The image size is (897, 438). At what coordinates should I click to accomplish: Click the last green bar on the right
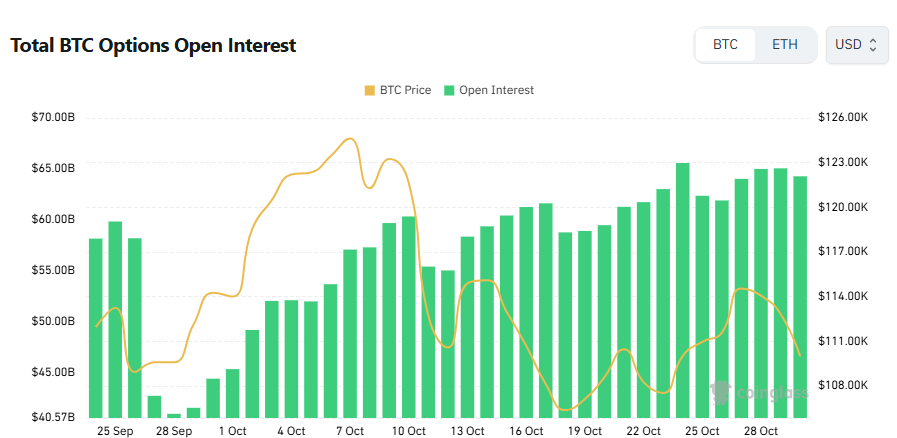800,297
